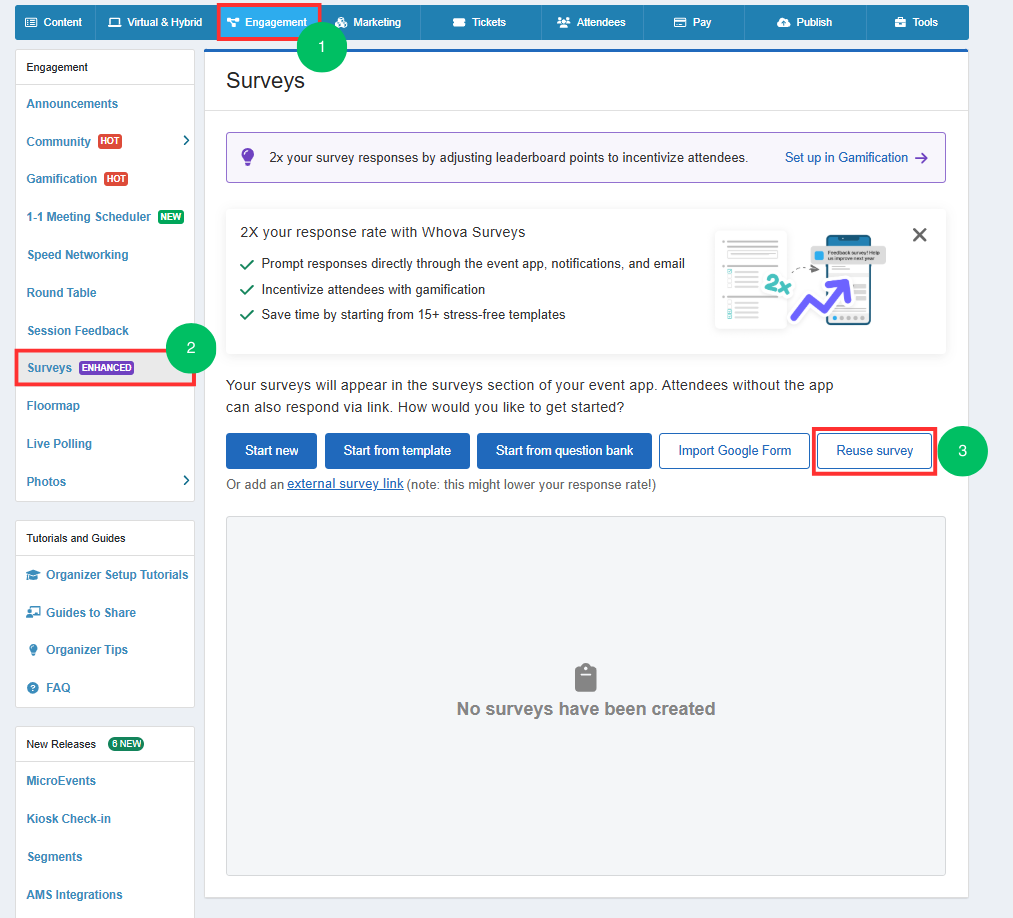Open the Pay tab

(x=693, y=22)
